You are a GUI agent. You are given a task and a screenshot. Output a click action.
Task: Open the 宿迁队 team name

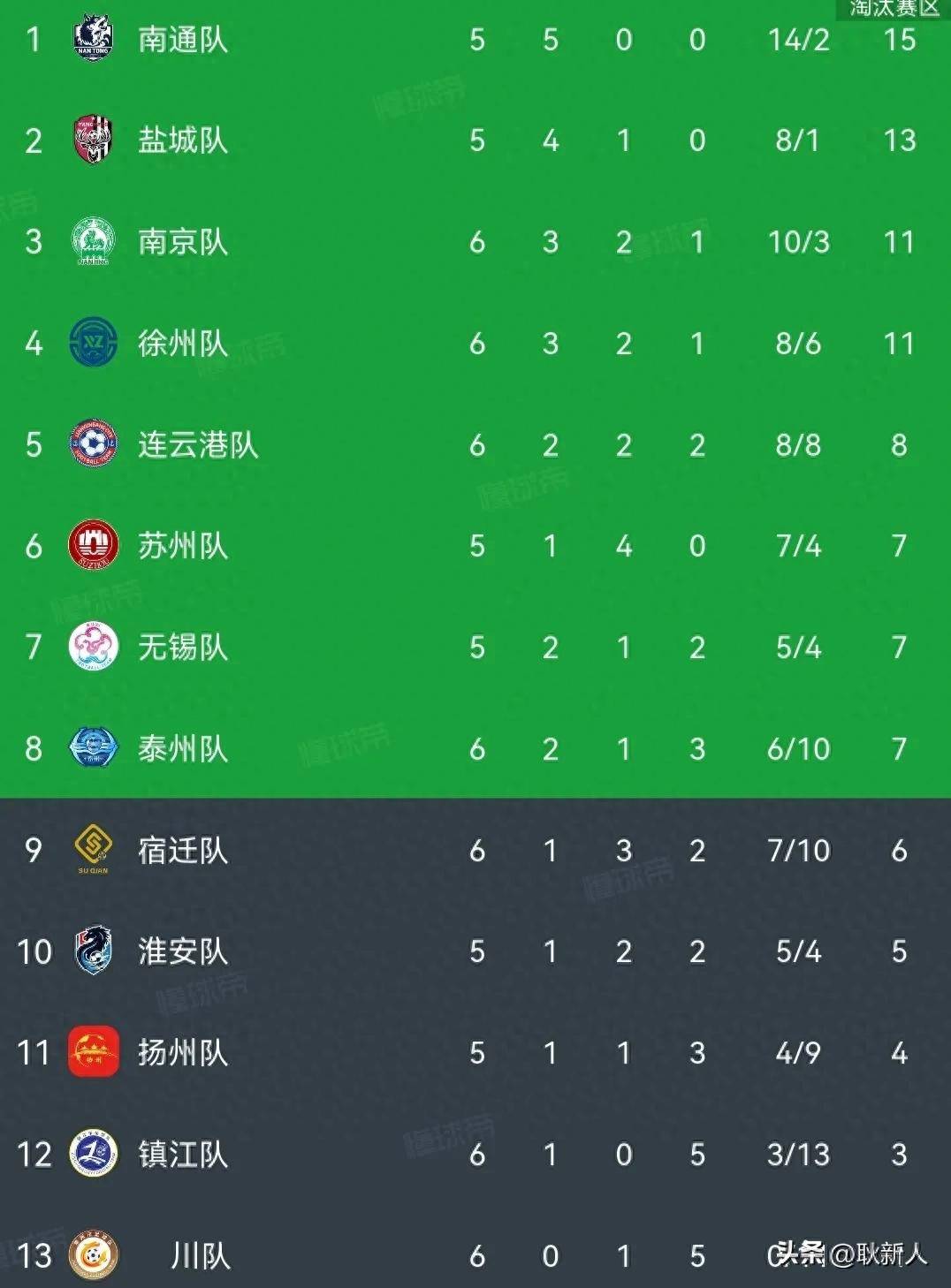(183, 850)
